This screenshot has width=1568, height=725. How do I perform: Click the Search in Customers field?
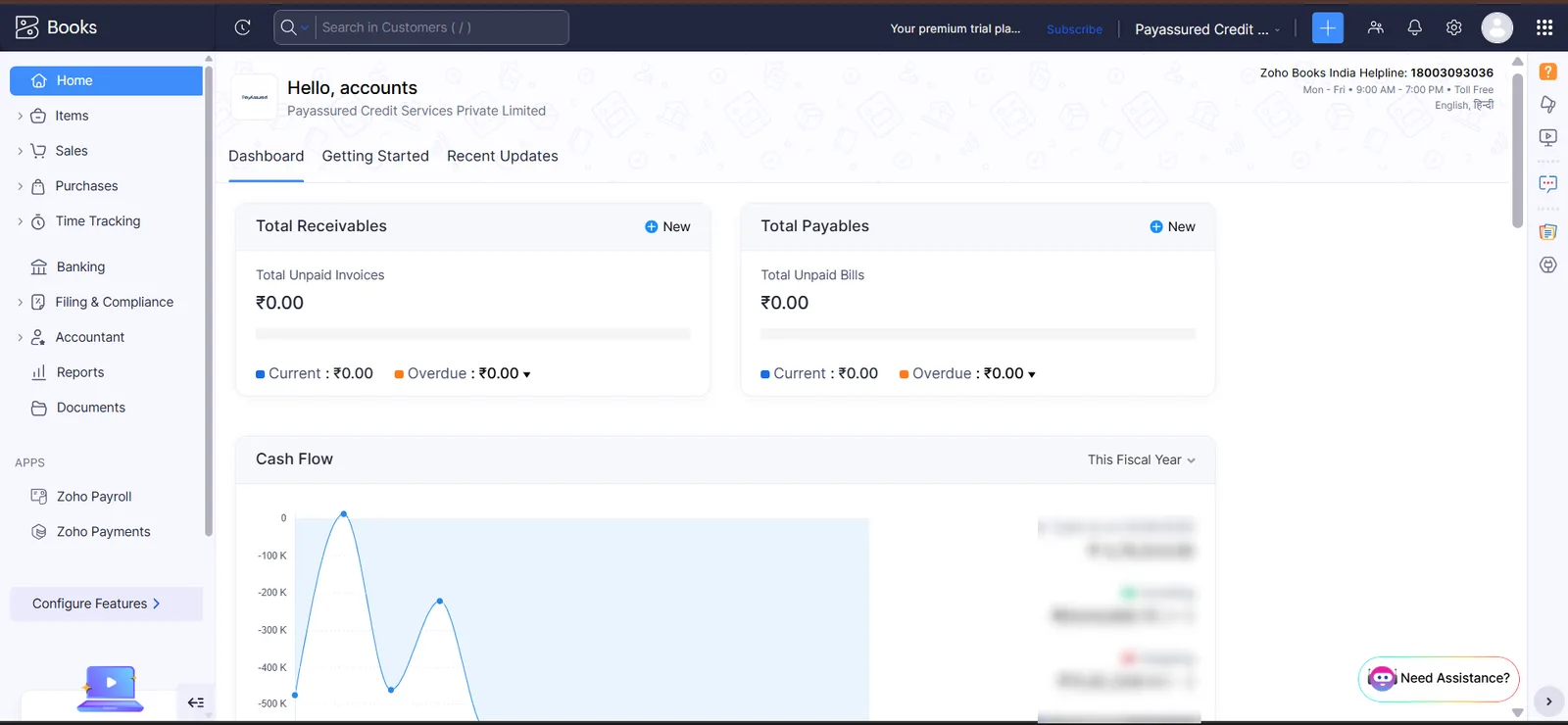(442, 27)
